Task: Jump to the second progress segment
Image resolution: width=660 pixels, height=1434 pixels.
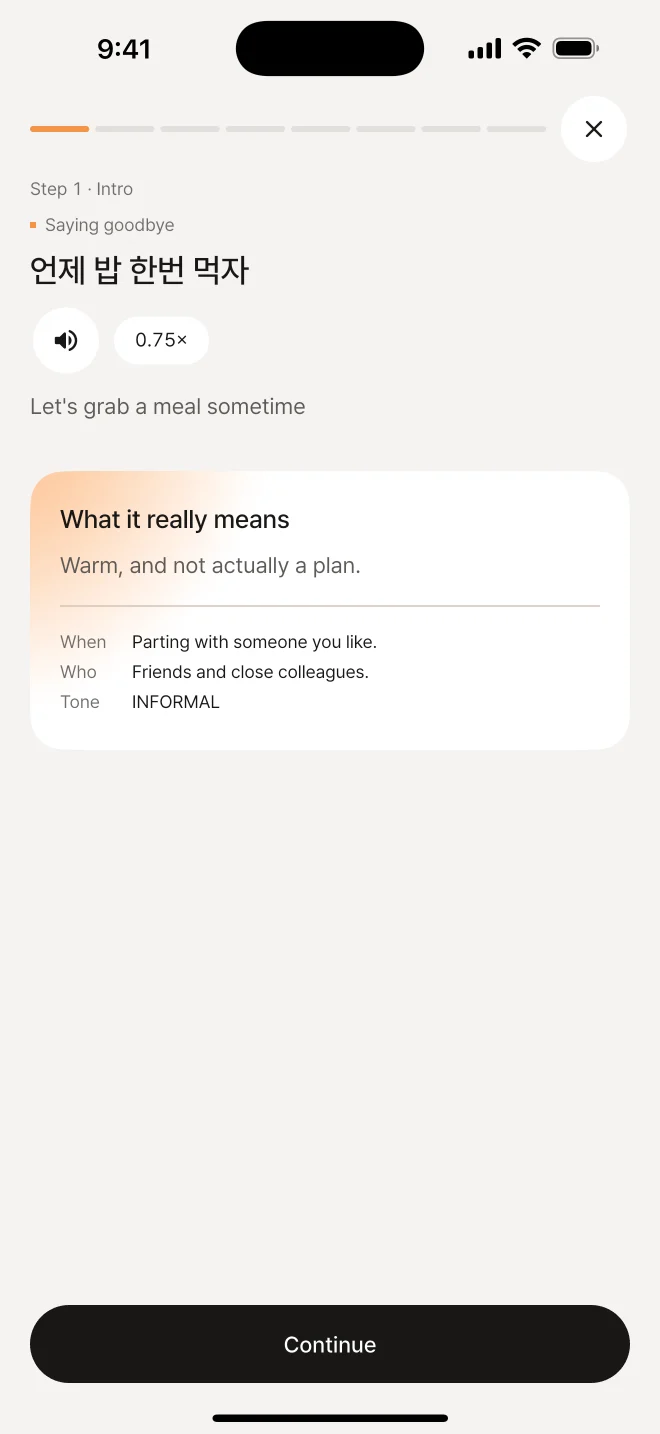Action: pyautogui.click(x=125, y=129)
